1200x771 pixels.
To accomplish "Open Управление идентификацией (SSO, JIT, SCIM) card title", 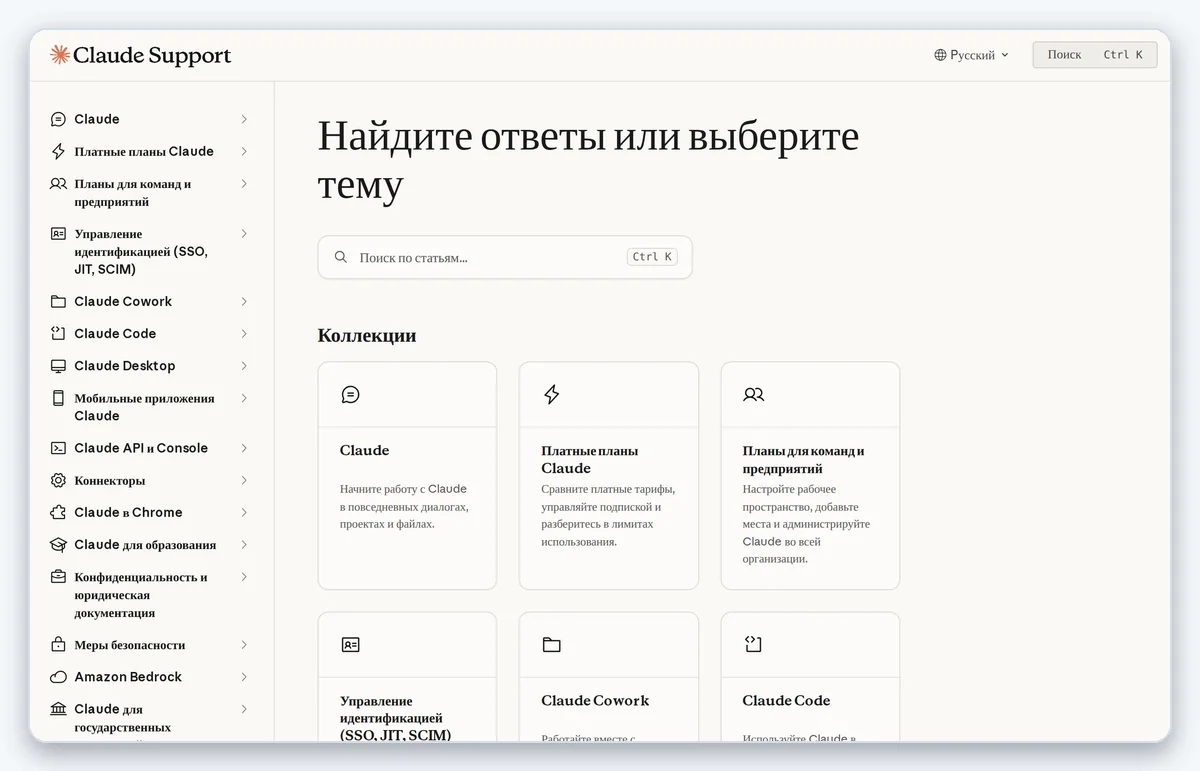I will [x=395, y=718].
